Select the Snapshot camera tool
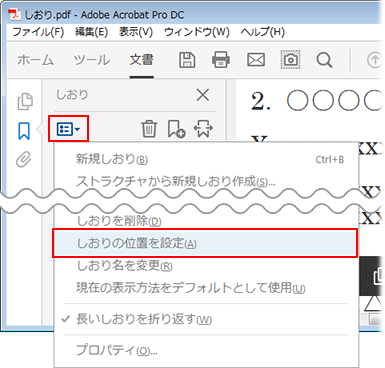This screenshot has width=385, height=368. coord(290,60)
